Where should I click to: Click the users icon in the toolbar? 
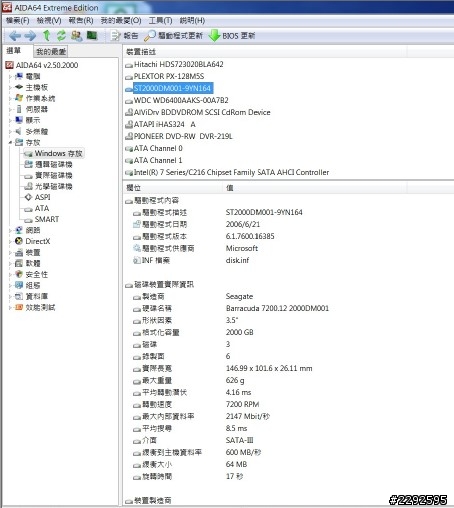[77, 35]
